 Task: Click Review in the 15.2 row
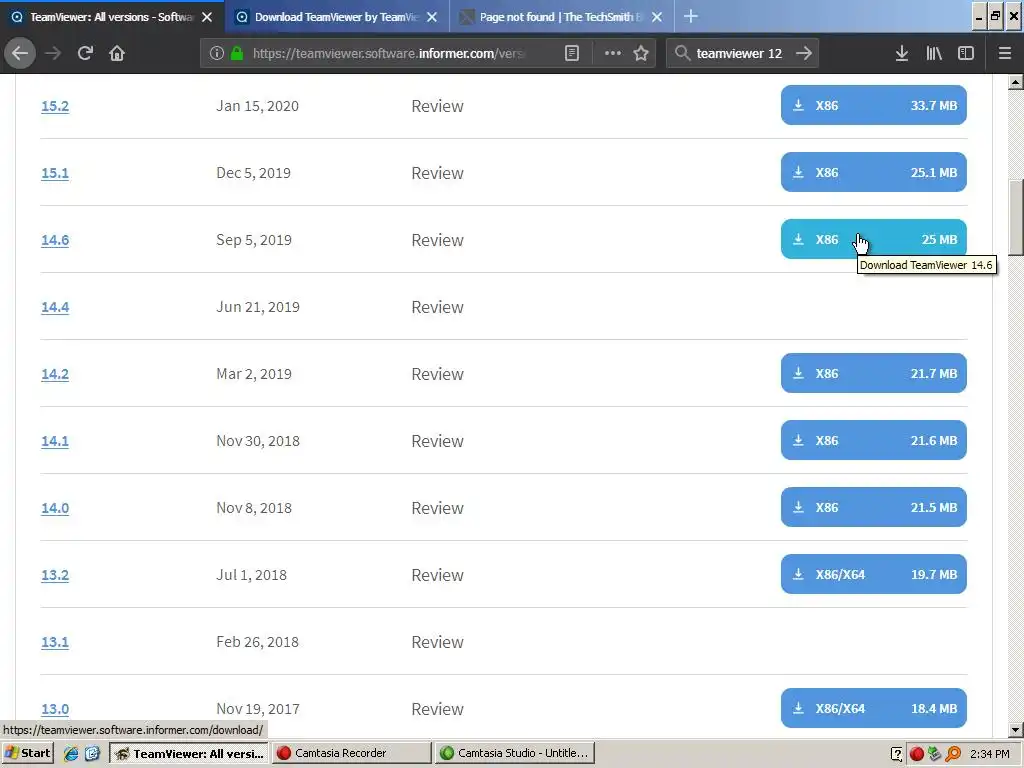438,106
